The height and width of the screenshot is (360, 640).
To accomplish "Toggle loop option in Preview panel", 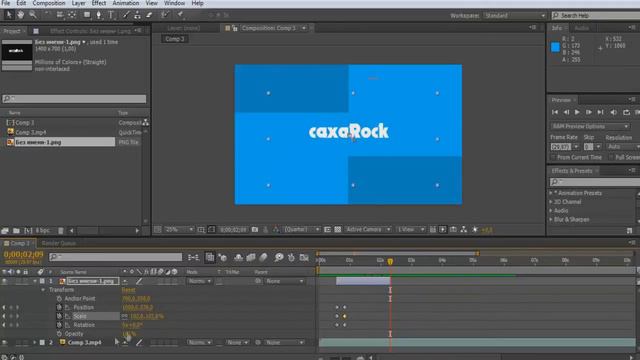I will [626, 112].
